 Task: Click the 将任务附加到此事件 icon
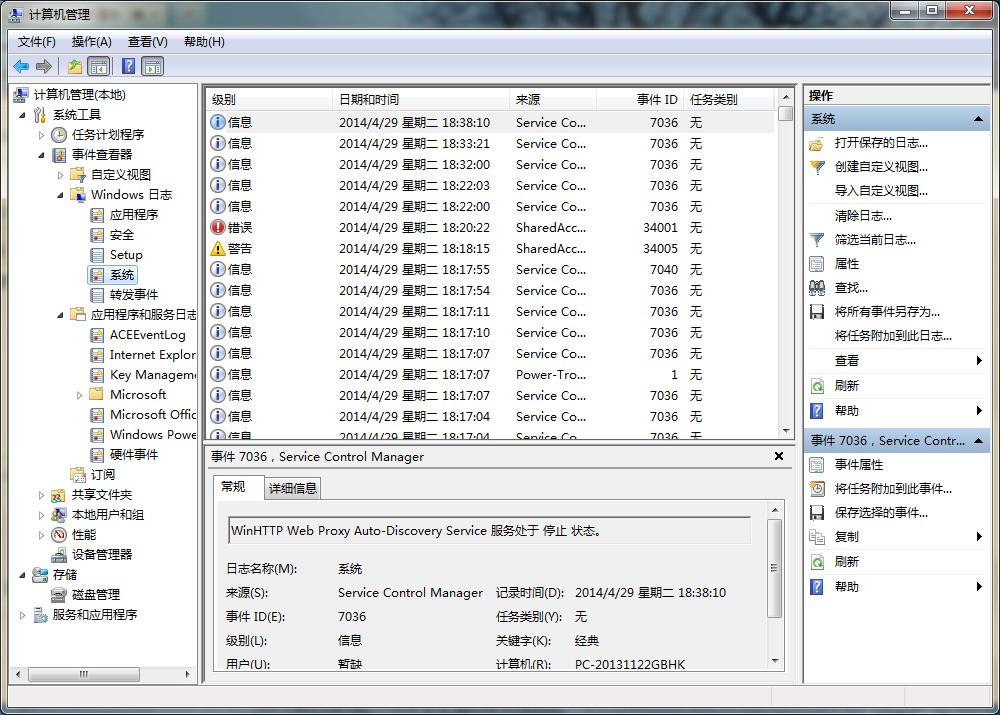coord(817,489)
